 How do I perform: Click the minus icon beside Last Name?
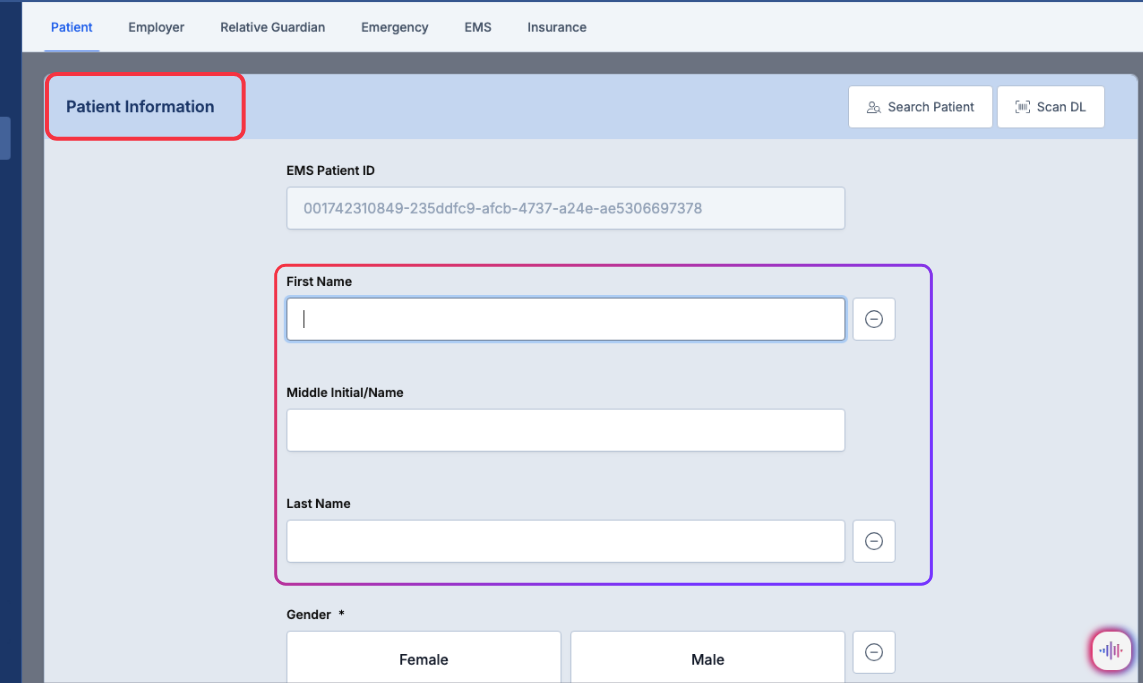(873, 541)
